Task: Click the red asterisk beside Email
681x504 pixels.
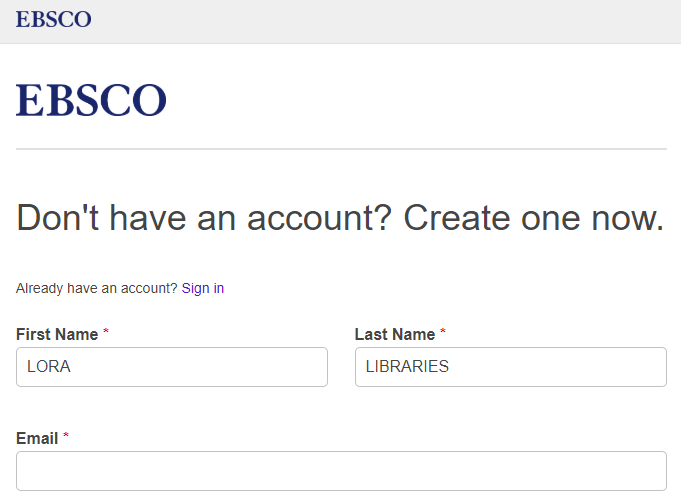Action: click(66, 436)
